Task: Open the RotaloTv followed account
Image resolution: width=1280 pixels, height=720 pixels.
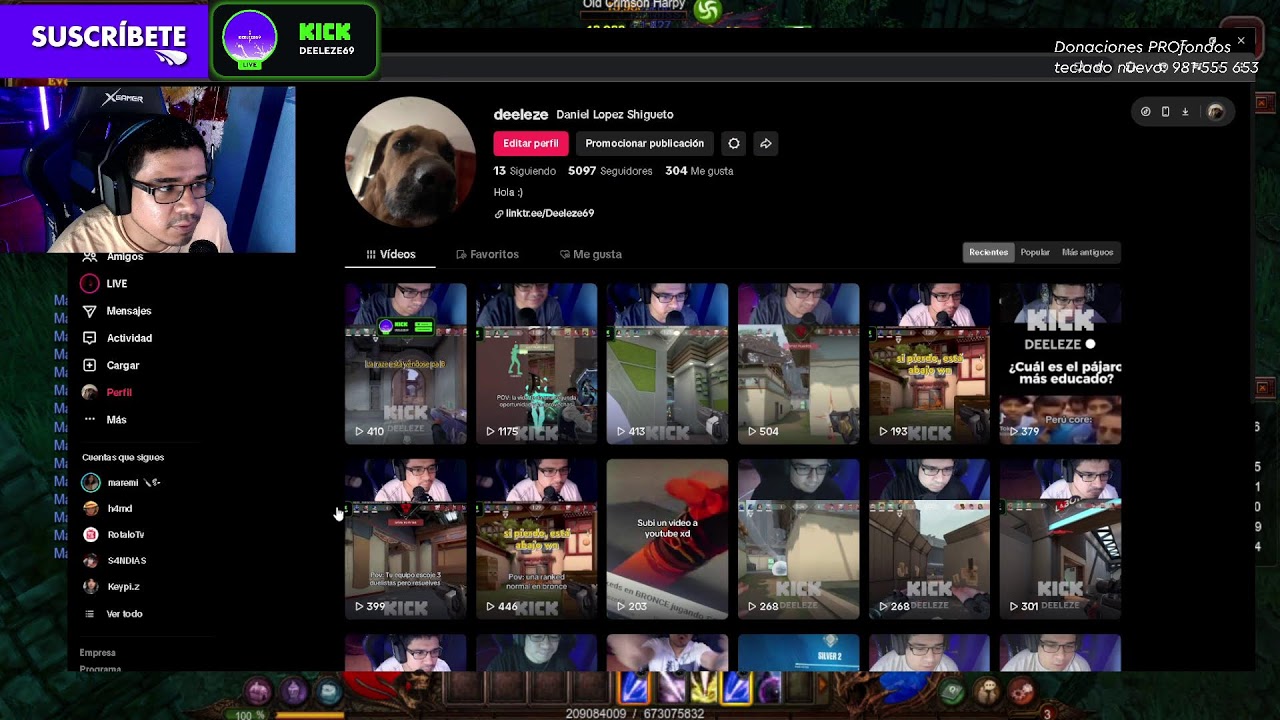Action: 113,535
